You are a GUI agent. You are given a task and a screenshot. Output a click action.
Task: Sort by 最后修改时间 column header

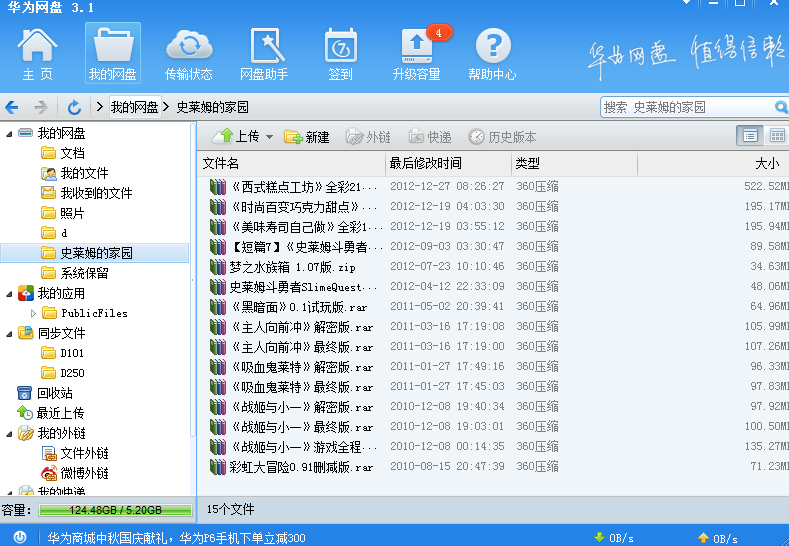[x=448, y=164]
